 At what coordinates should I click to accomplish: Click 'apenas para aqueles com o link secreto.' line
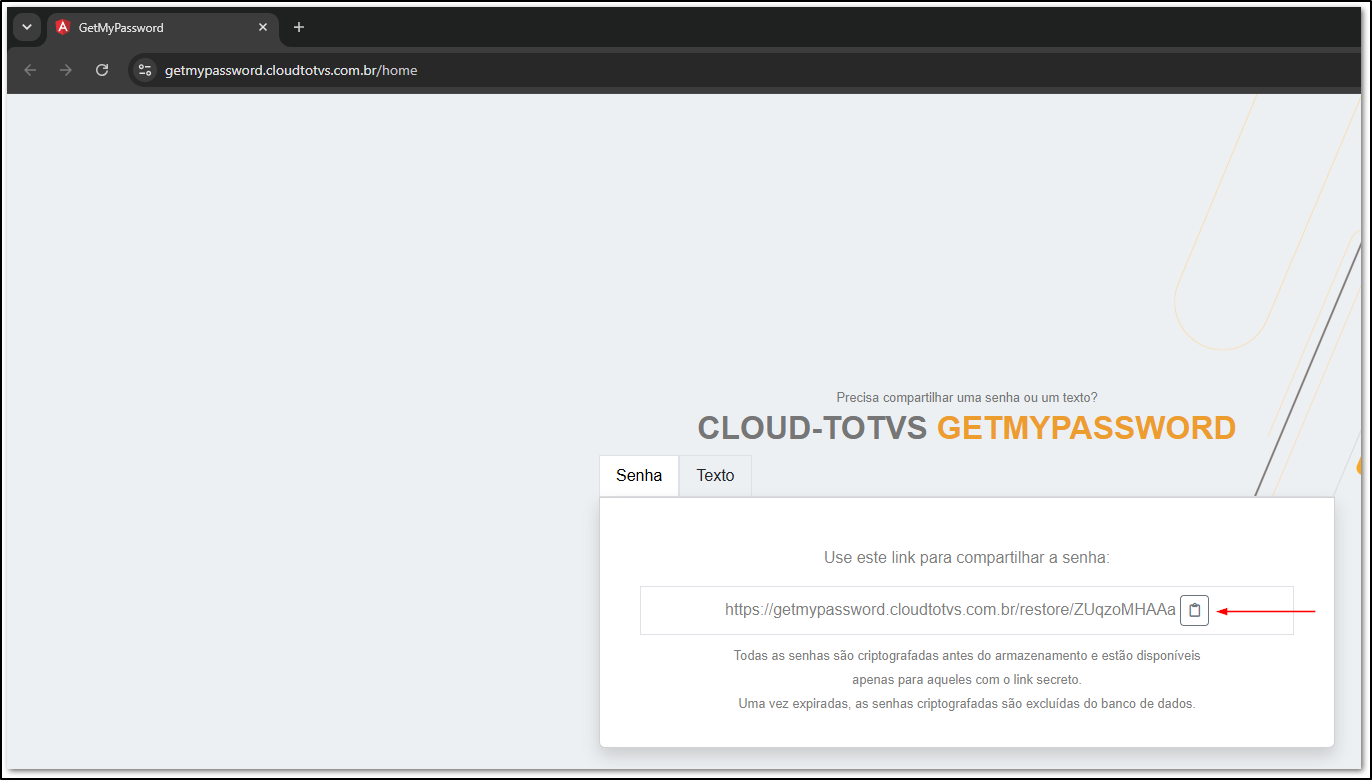[966, 680]
